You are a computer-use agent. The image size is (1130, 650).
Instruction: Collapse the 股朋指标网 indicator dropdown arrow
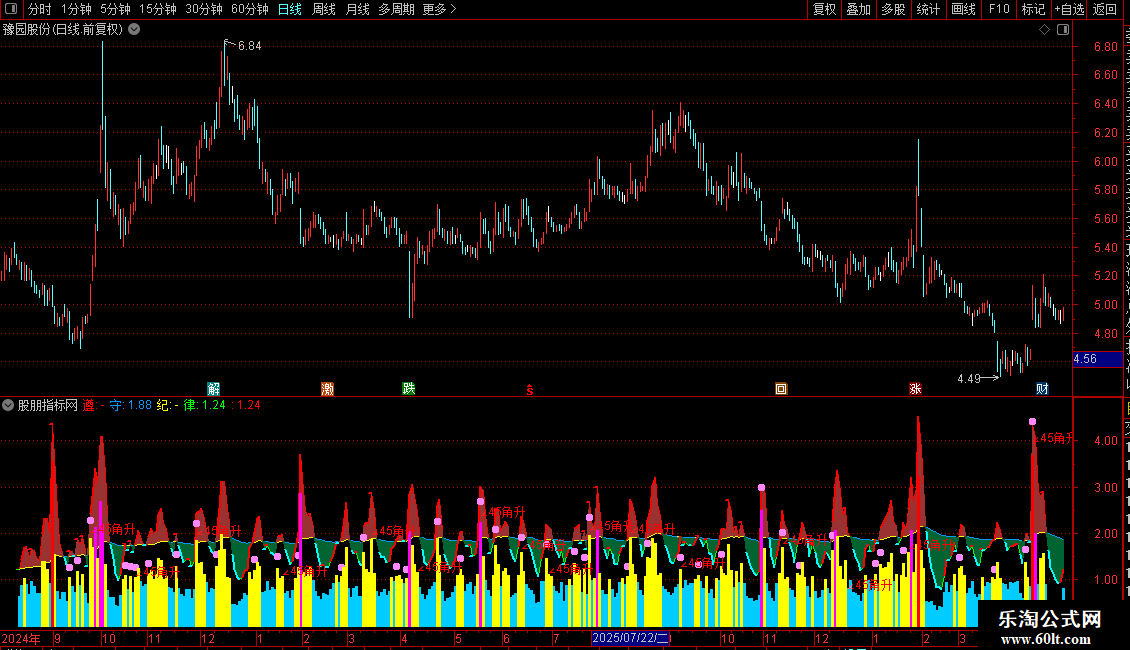8,406
